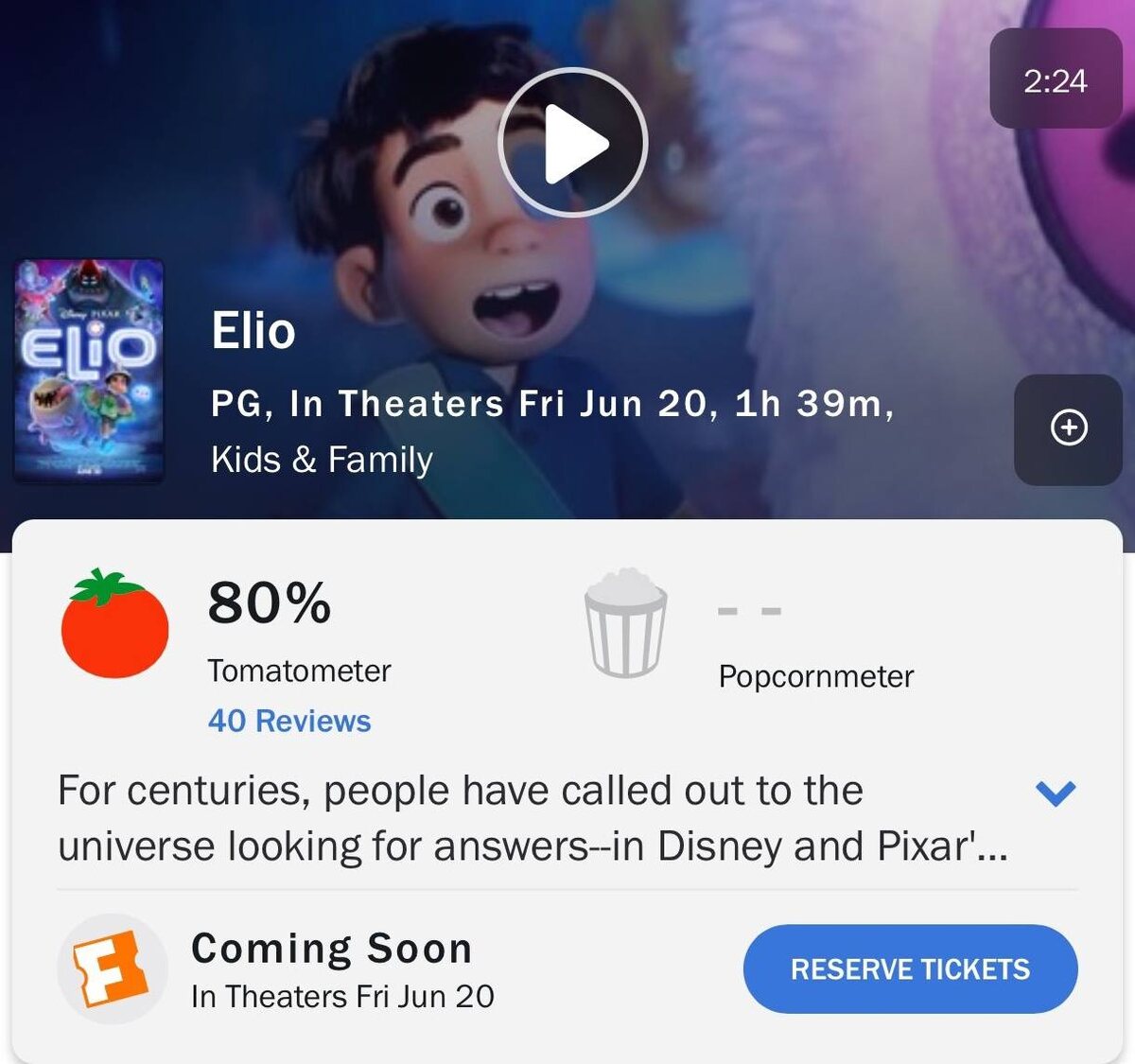Open the 40 Reviews link
The width and height of the screenshot is (1135, 1064).
[289, 721]
